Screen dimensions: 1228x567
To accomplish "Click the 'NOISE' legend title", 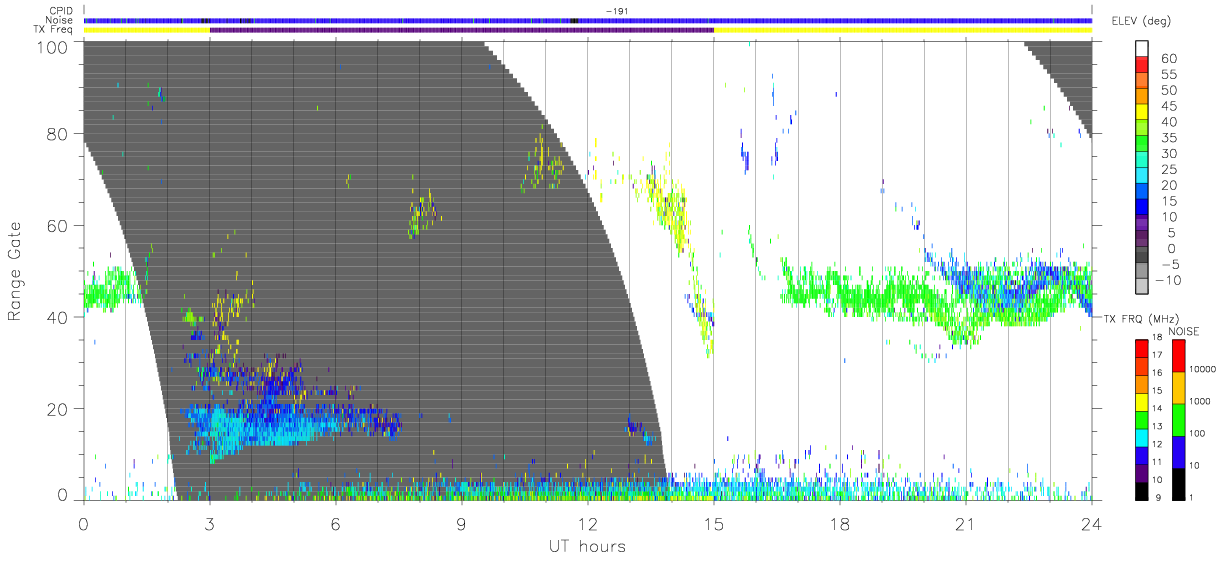I will pyautogui.click(x=1184, y=331).
